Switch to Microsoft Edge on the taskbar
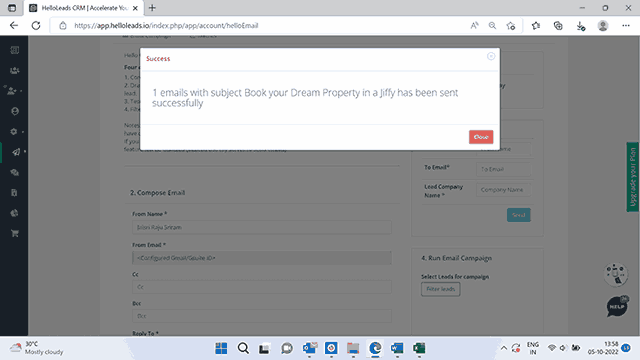The height and width of the screenshot is (360, 640). click(375, 348)
